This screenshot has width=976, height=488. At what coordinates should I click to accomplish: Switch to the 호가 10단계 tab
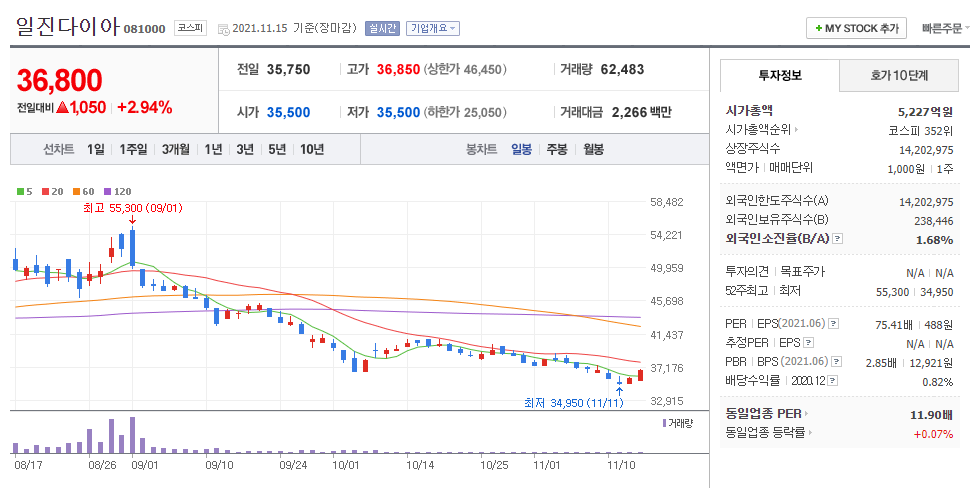coord(899,76)
